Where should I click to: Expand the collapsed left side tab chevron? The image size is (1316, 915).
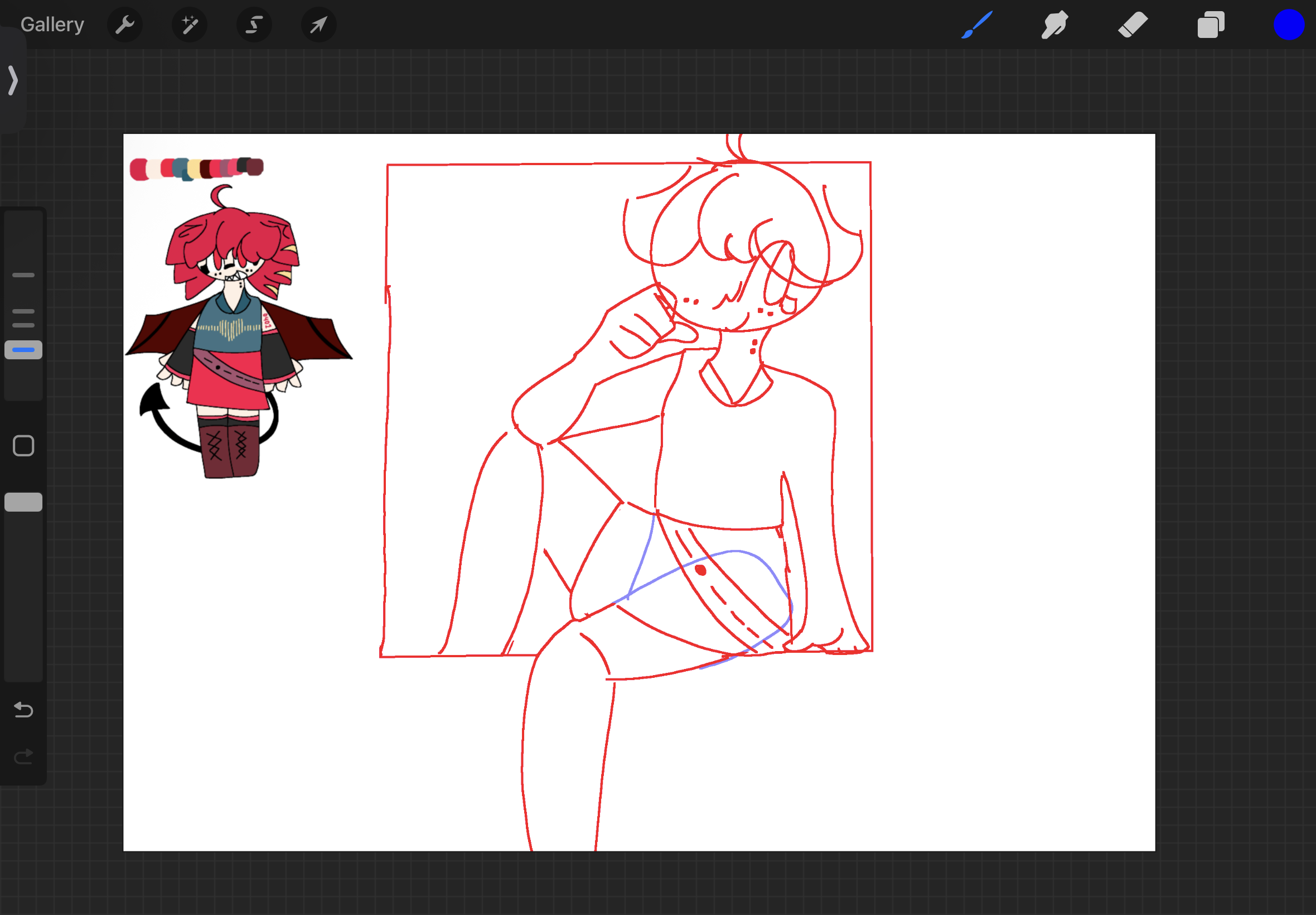click(x=13, y=80)
